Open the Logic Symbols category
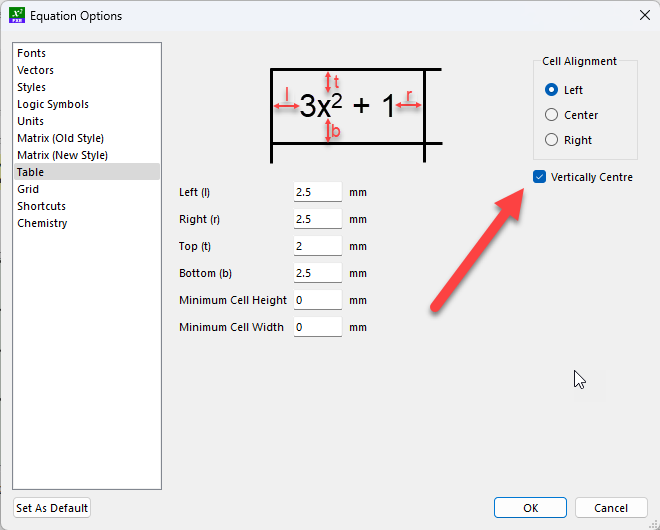660x530 pixels. [53, 104]
